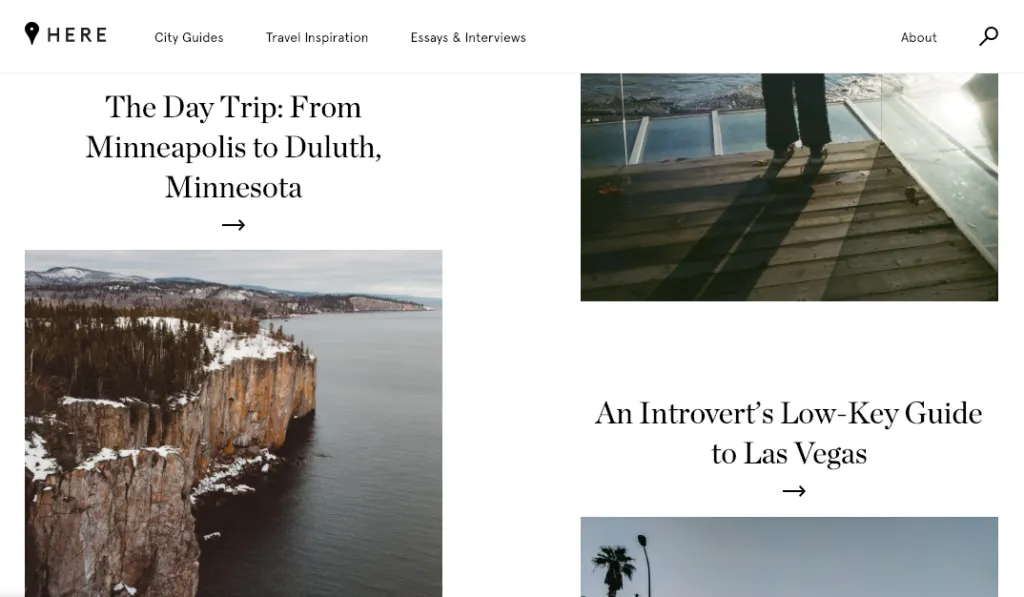
Task: Open An Introvert's Low-Key Guide headline
Action: (788, 434)
